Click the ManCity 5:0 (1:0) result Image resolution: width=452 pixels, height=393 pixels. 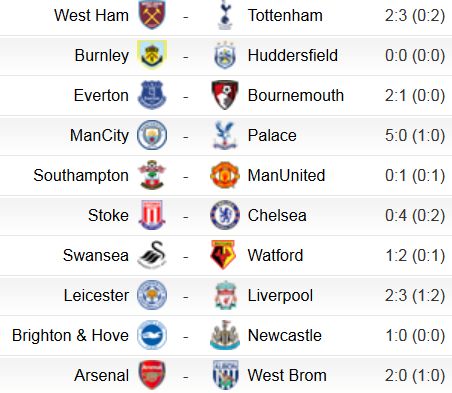click(x=415, y=135)
